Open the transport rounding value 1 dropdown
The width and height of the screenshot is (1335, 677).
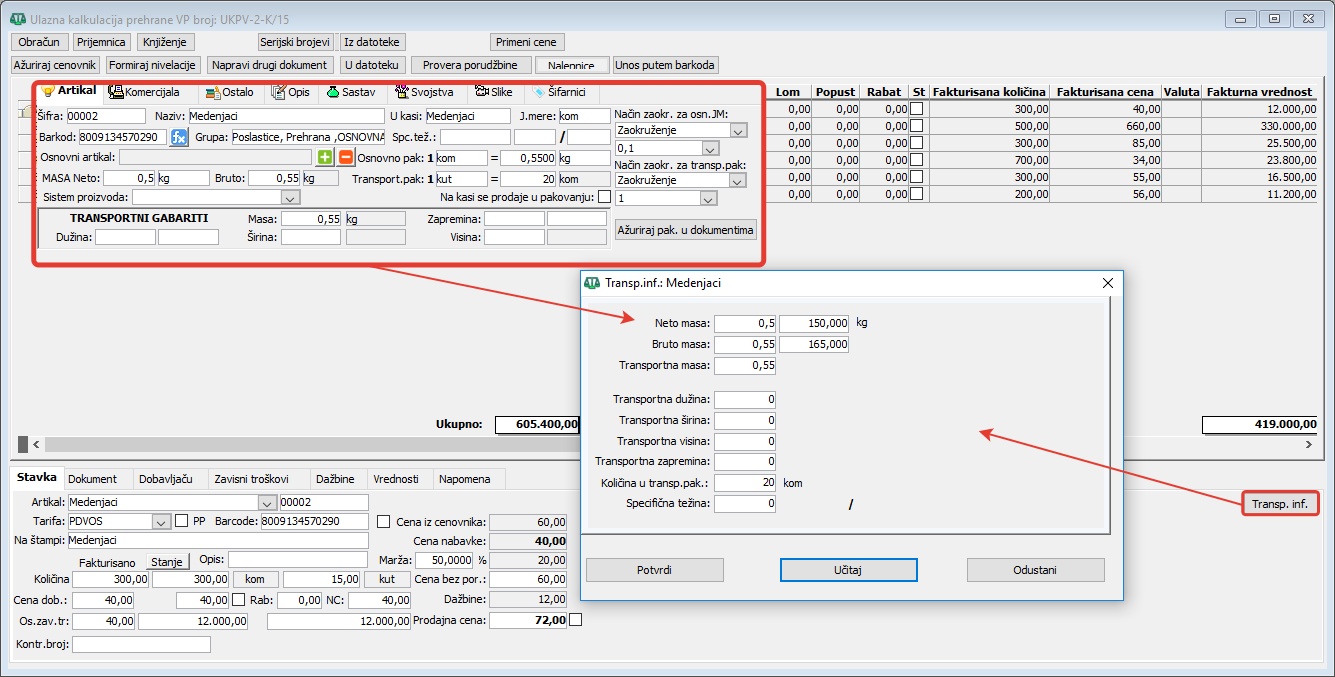709,198
